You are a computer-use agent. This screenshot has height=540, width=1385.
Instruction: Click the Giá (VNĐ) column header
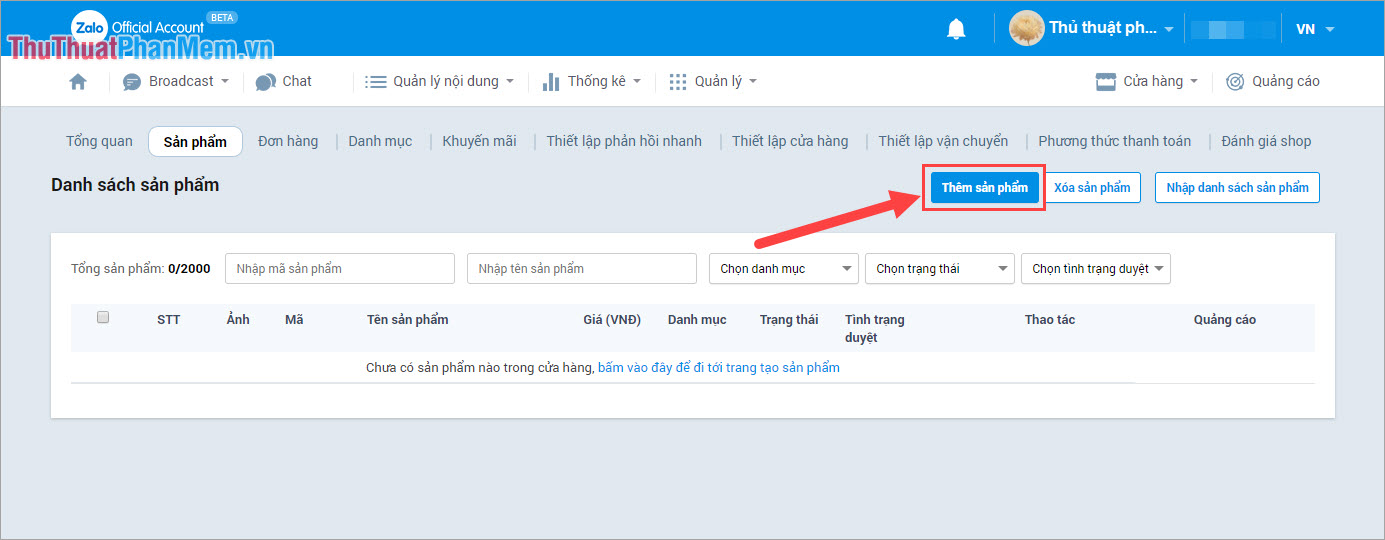(x=612, y=320)
